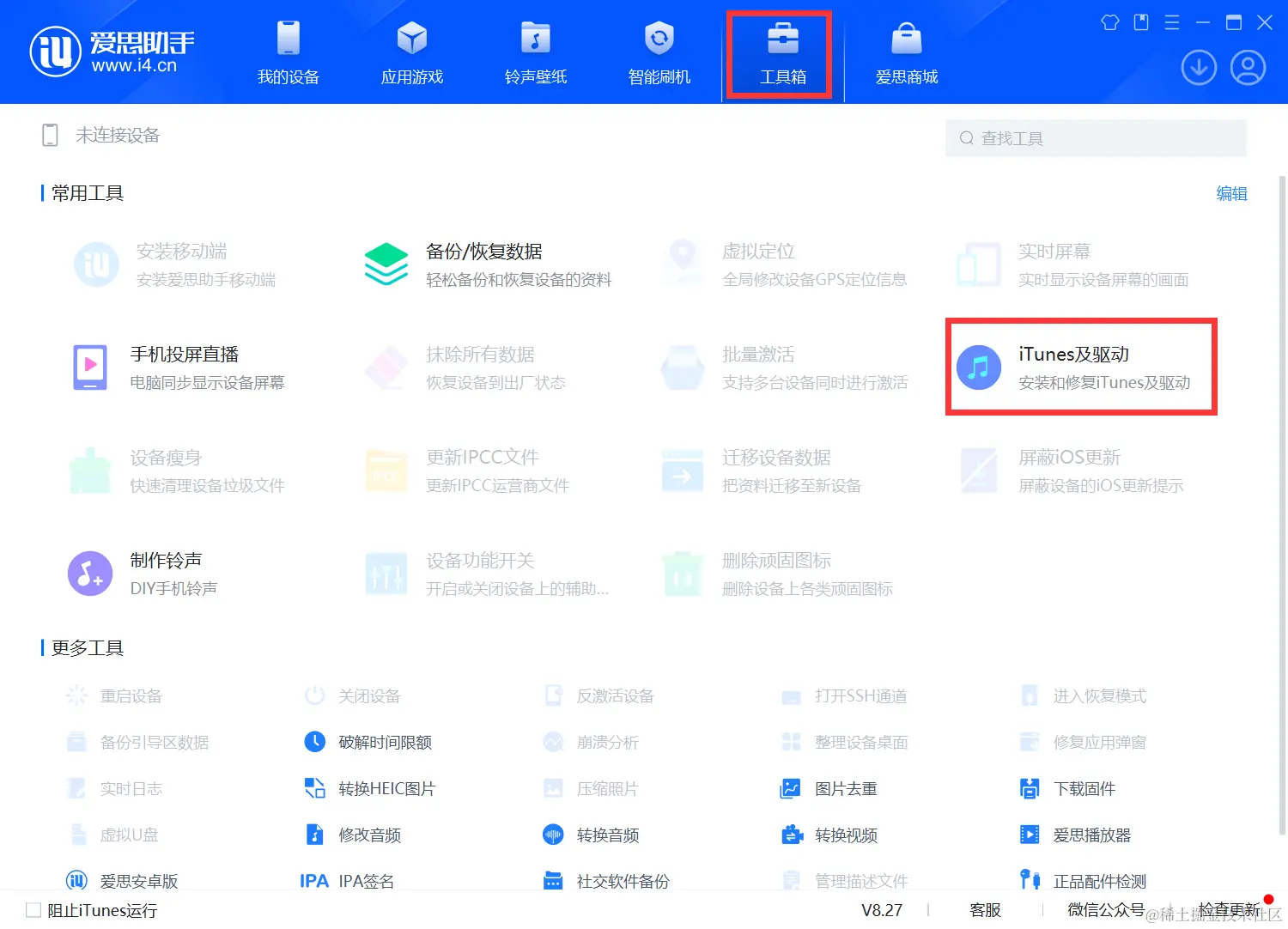Click 崩溃分析 tool

click(591, 742)
